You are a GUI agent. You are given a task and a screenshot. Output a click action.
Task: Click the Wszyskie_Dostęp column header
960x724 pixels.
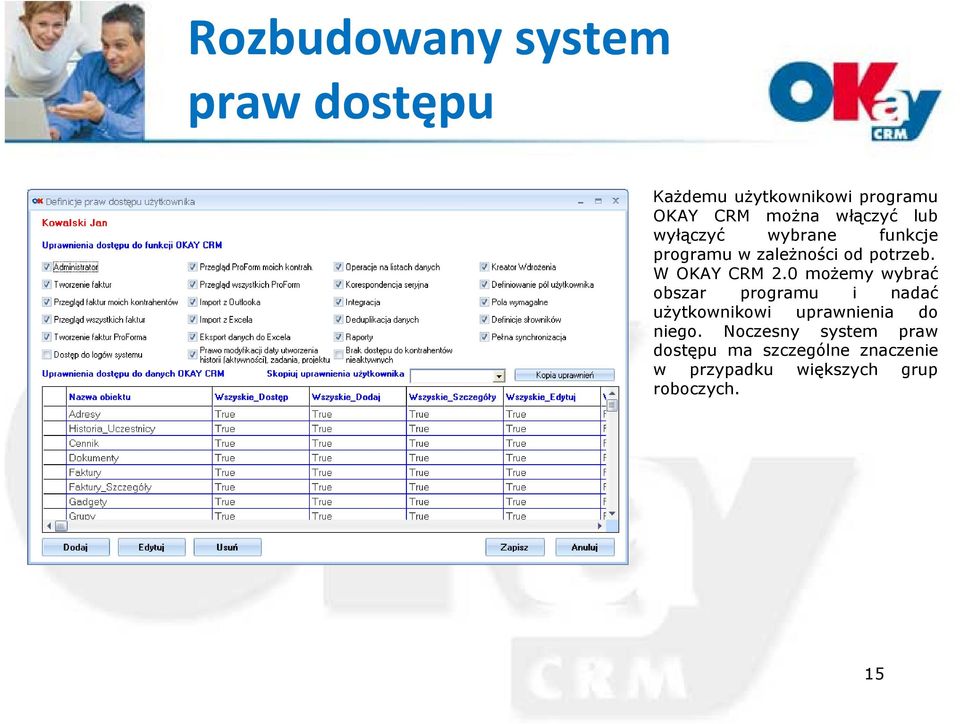pos(261,397)
